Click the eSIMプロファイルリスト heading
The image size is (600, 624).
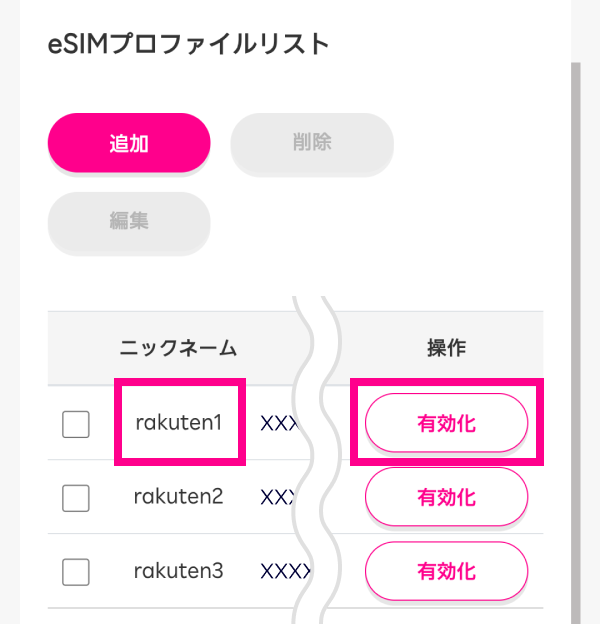point(188,44)
